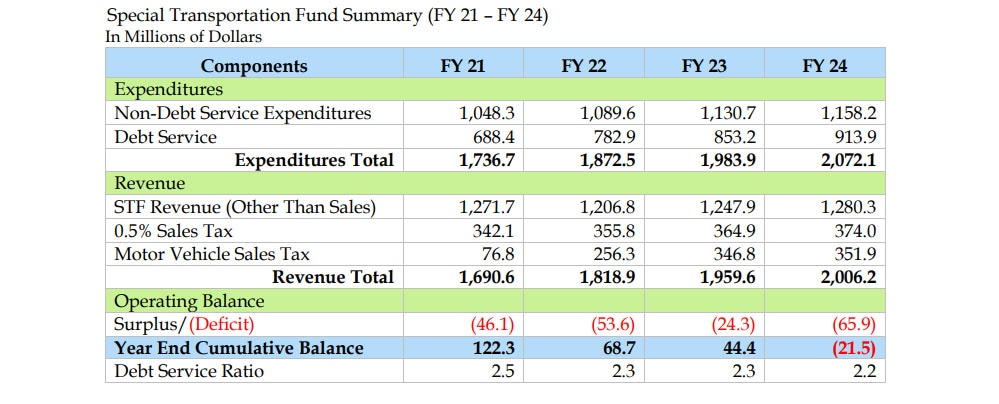Select the FY 24 column header

point(824,66)
